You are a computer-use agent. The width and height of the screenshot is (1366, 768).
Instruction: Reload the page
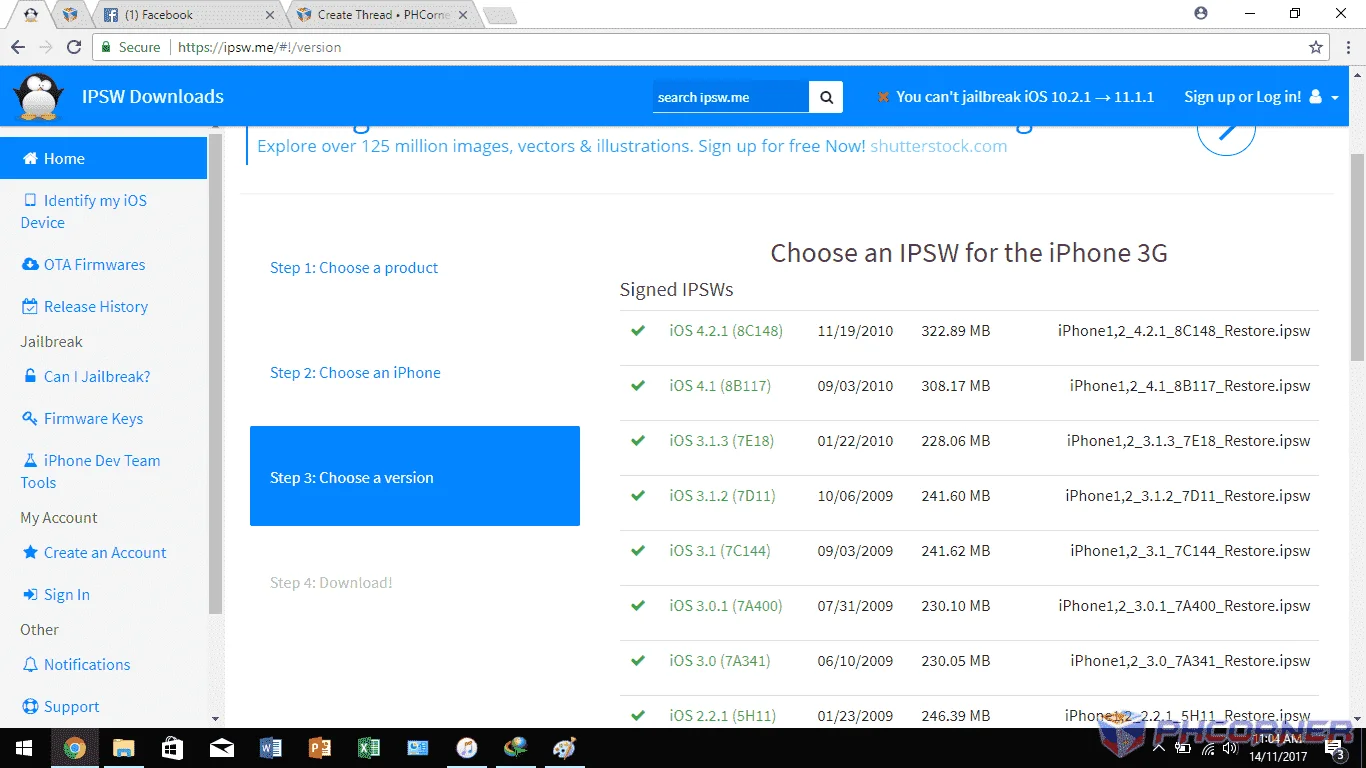pyautogui.click(x=74, y=47)
